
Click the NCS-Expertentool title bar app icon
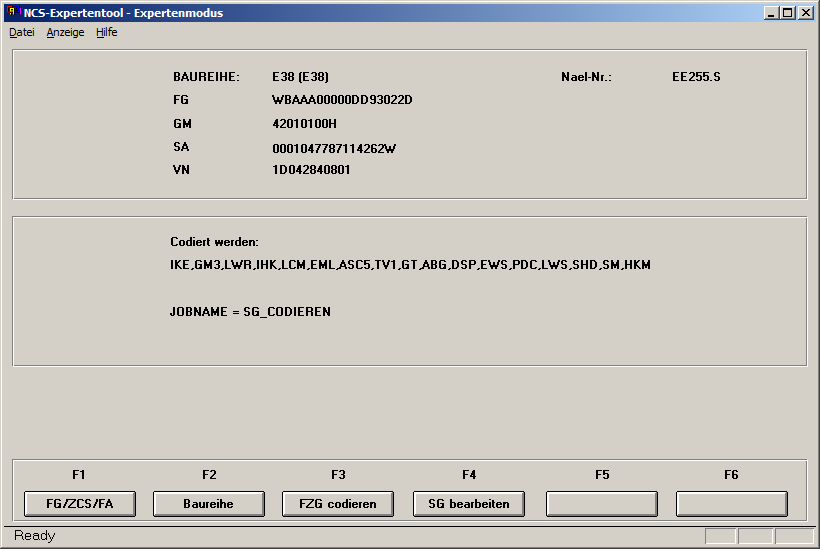pyautogui.click(x=13, y=13)
